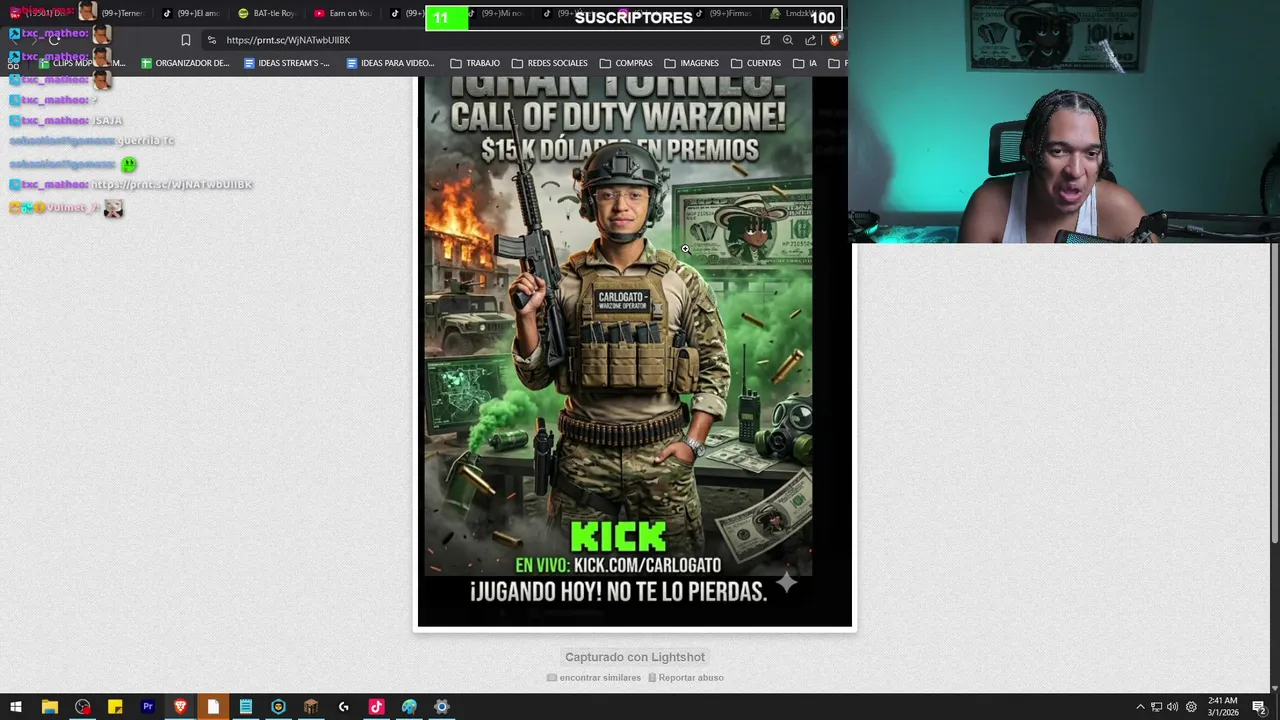1280x720 pixels.
Task: Switch to the (99+)Terner... tab
Action: [x=122, y=14]
